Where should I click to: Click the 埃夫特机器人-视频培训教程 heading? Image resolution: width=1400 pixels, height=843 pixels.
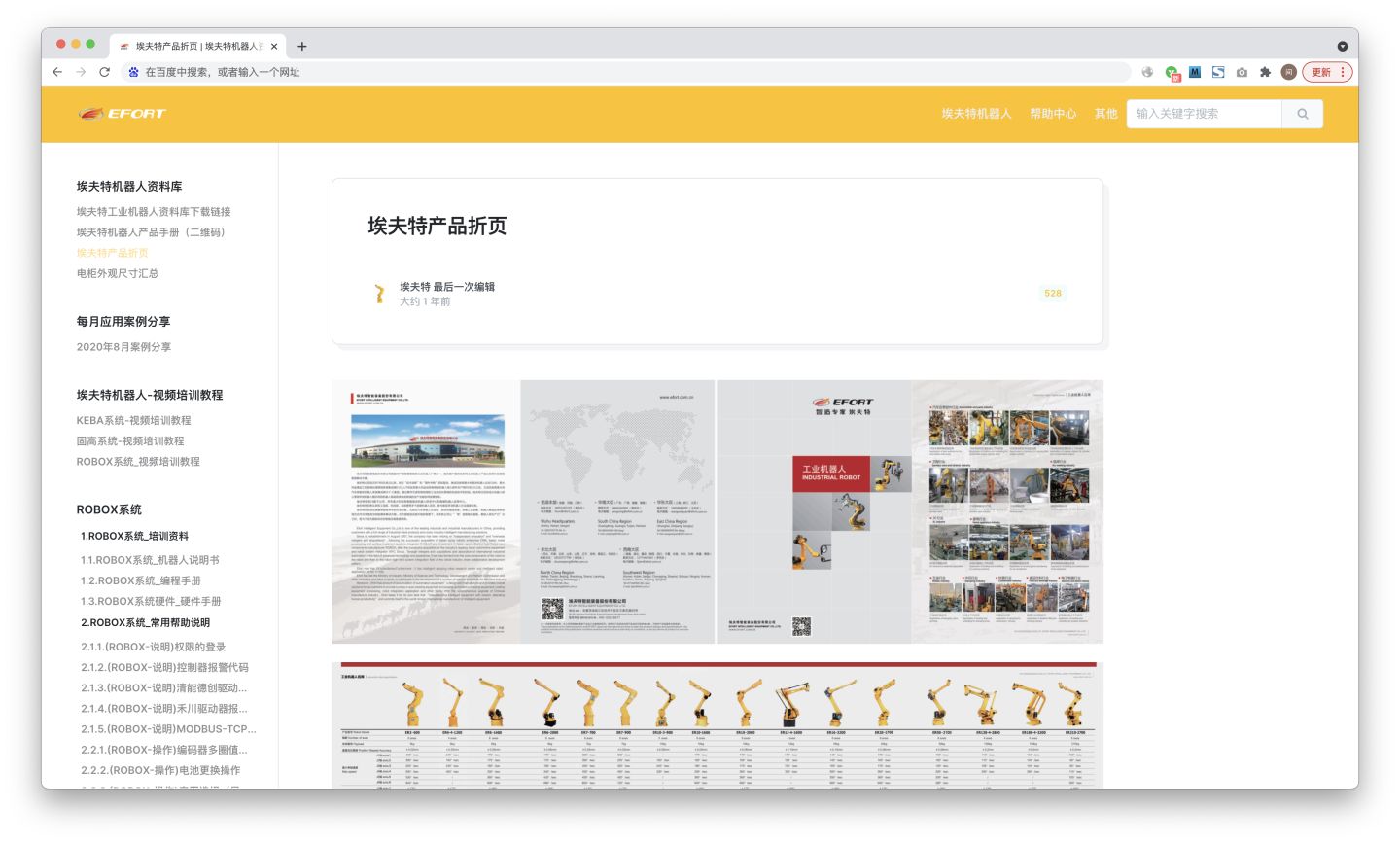point(150,396)
